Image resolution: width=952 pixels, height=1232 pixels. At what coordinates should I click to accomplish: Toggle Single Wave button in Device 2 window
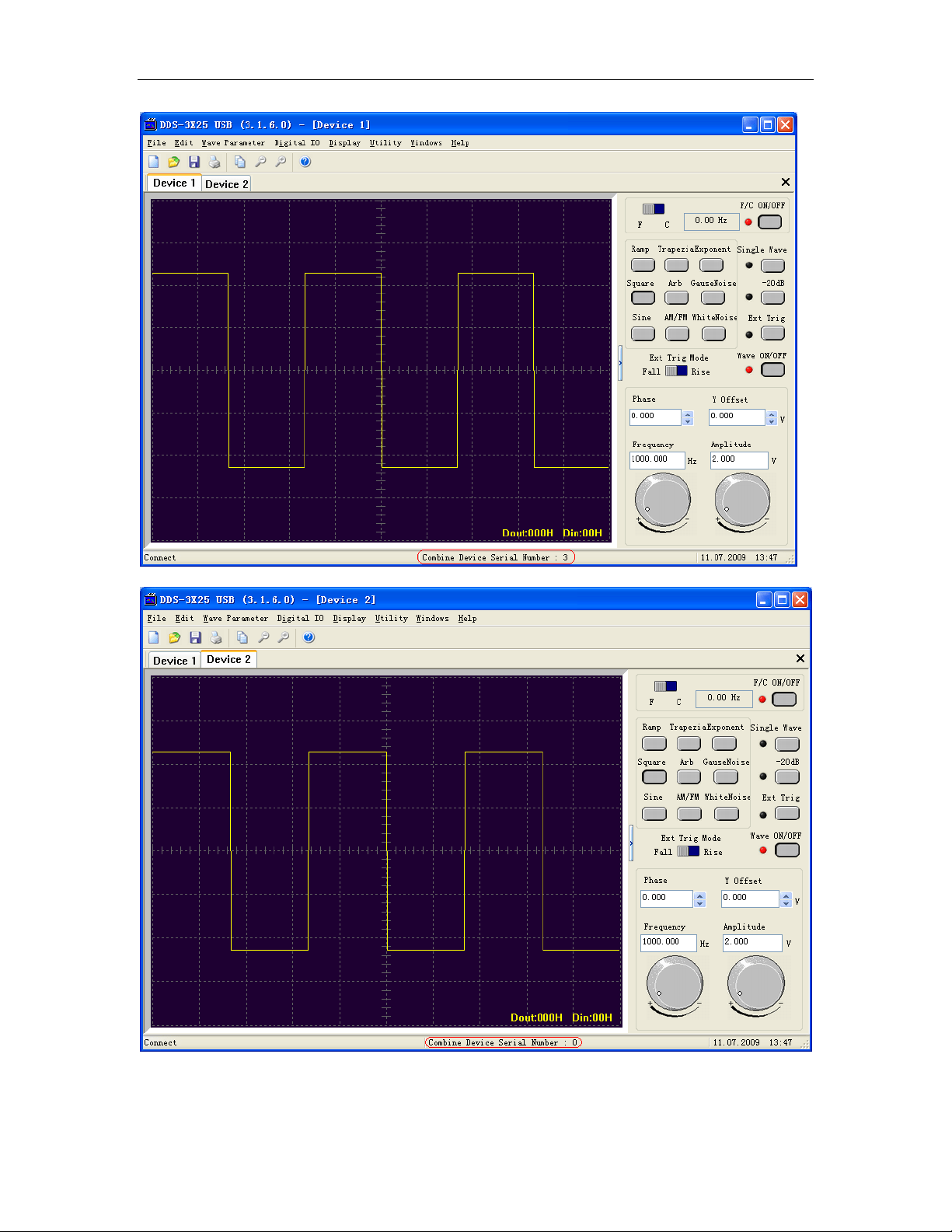787,745
